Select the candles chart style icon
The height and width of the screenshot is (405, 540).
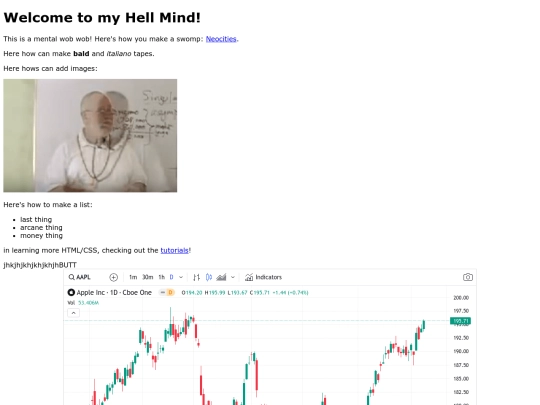(x=209, y=277)
